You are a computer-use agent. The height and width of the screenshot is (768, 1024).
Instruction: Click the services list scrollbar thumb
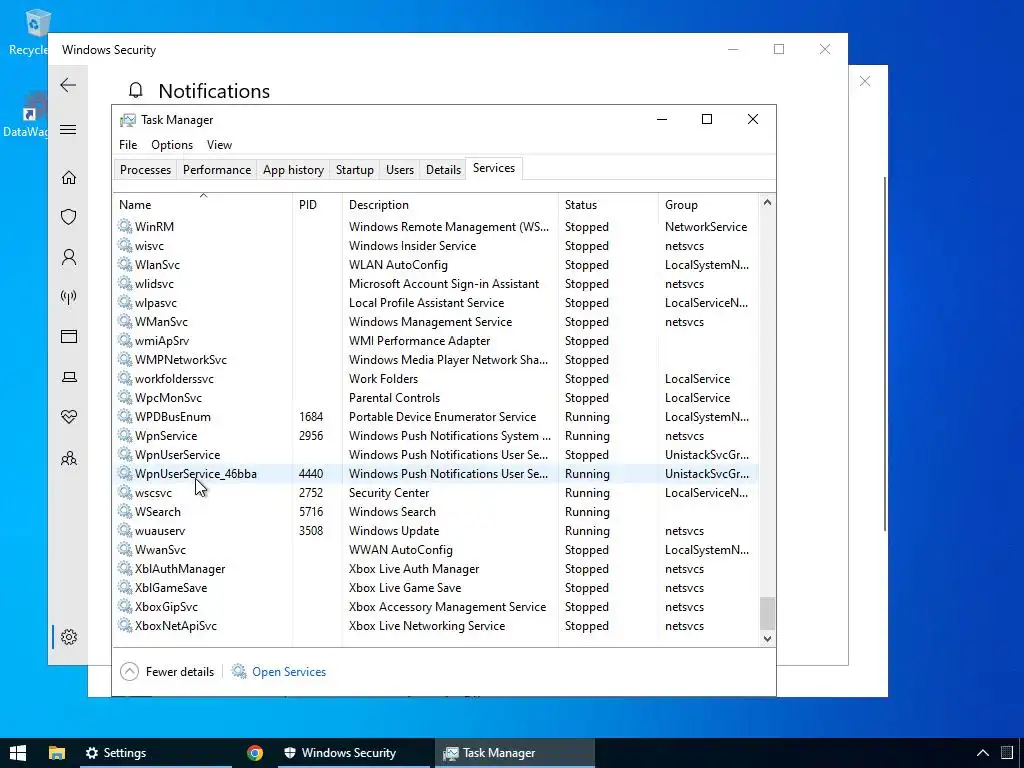click(767, 613)
